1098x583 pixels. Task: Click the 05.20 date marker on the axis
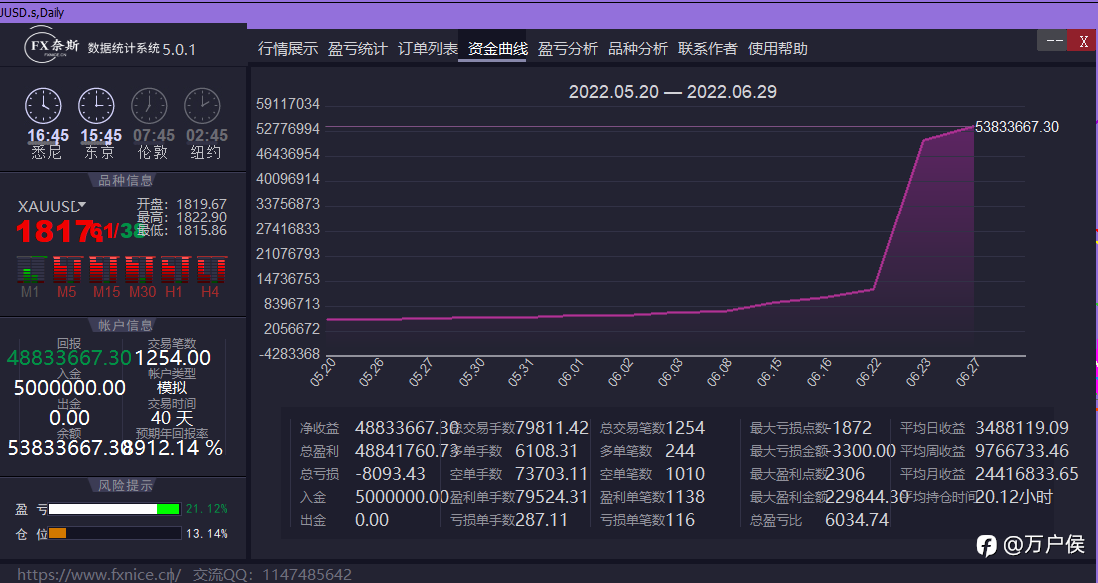point(323,372)
